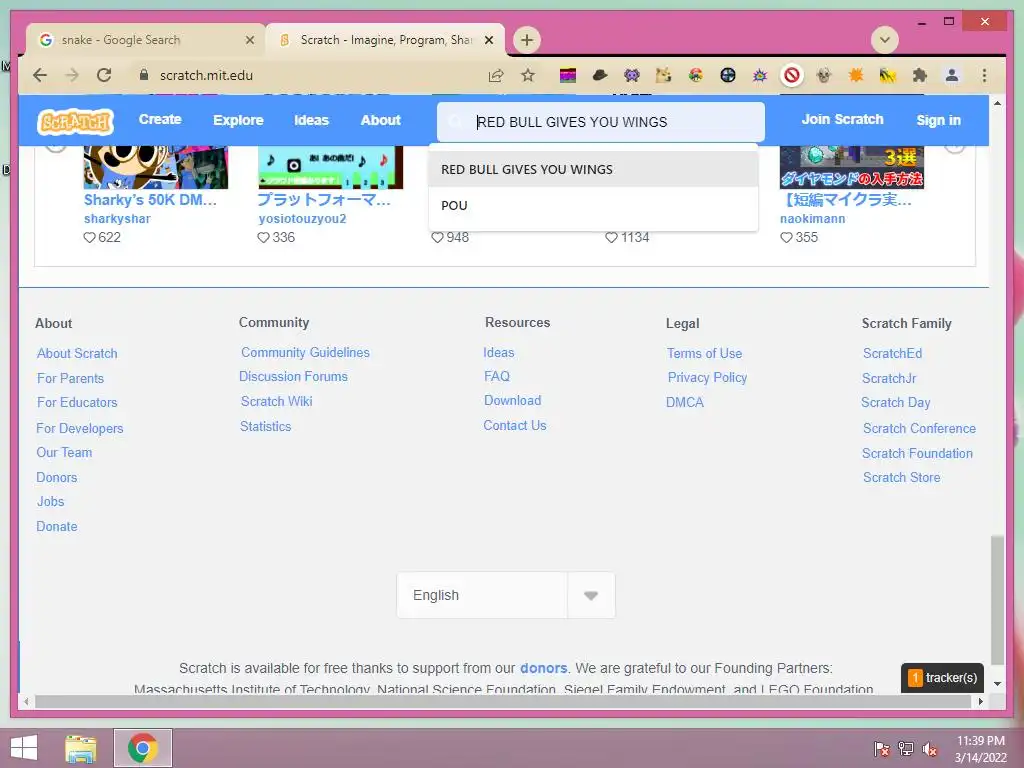Viewport: 1024px width, 768px height.
Task: Close the snake Google Search tab
Action: click(x=249, y=40)
